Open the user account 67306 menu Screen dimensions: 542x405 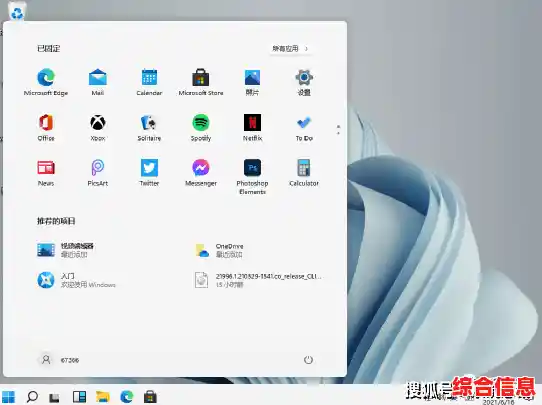coord(58,360)
